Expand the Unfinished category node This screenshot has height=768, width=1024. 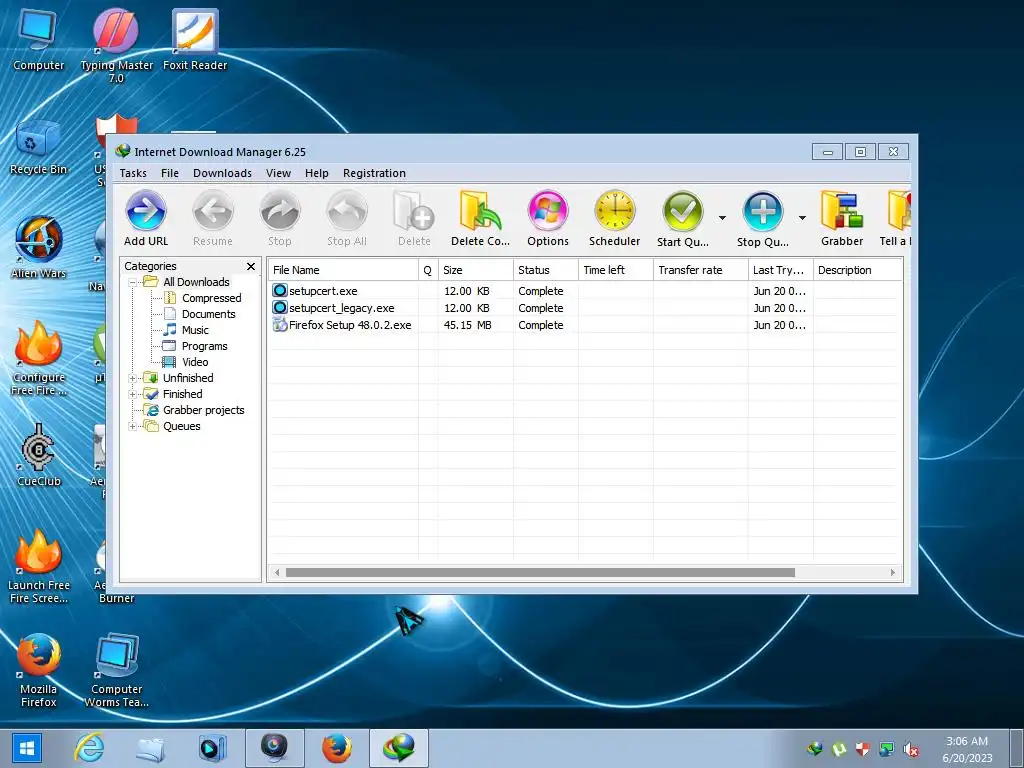point(133,378)
